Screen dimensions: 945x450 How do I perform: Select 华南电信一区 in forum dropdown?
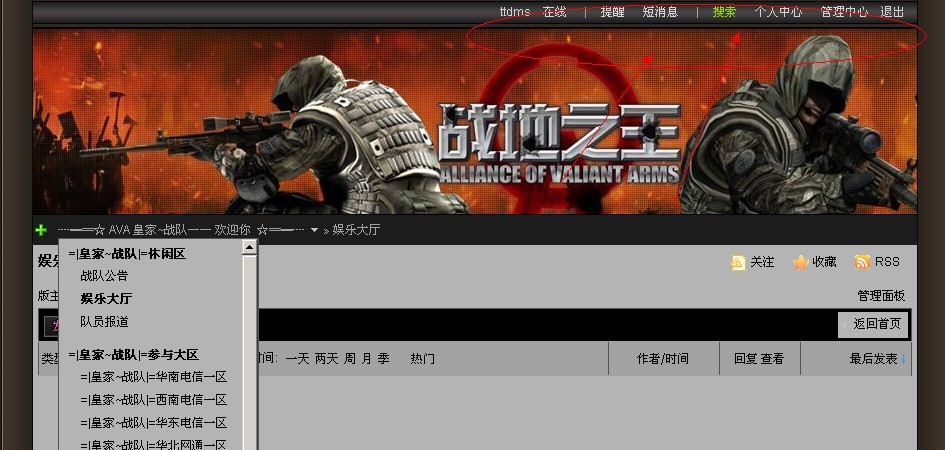point(154,377)
